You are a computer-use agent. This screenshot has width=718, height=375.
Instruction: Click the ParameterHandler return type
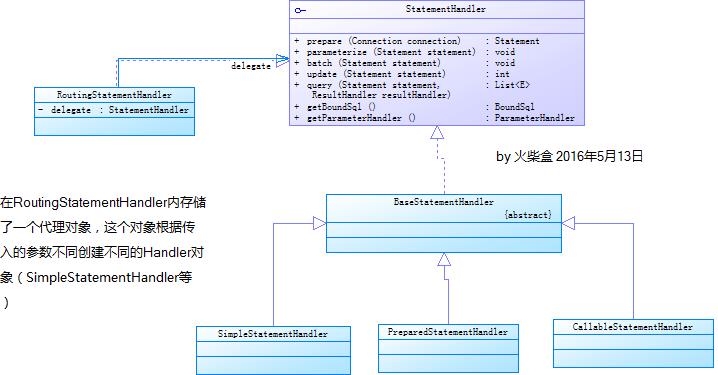tap(534, 118)
